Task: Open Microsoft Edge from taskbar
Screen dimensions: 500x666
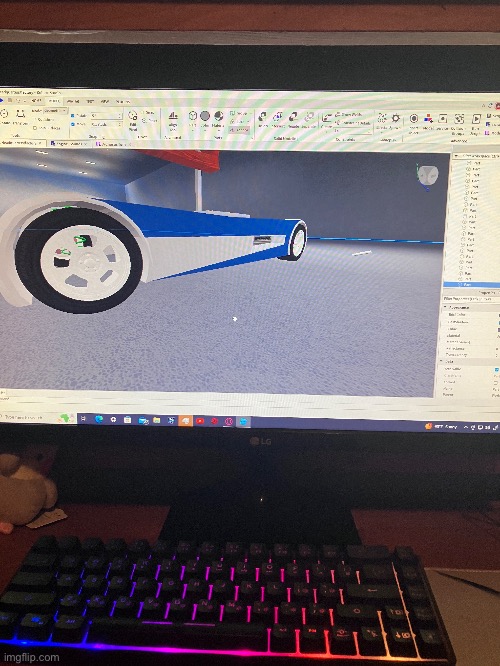Action: coord(99,420)
